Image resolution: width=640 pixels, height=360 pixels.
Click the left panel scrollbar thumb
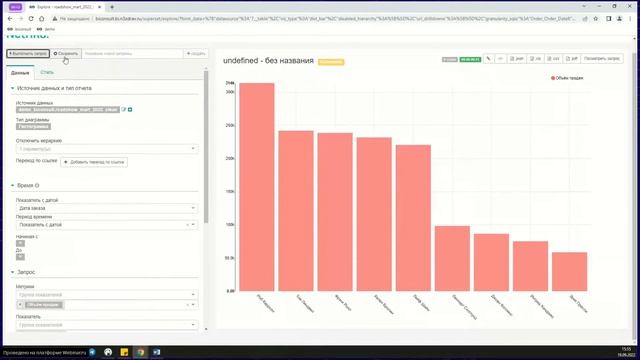tap(206, 147)
